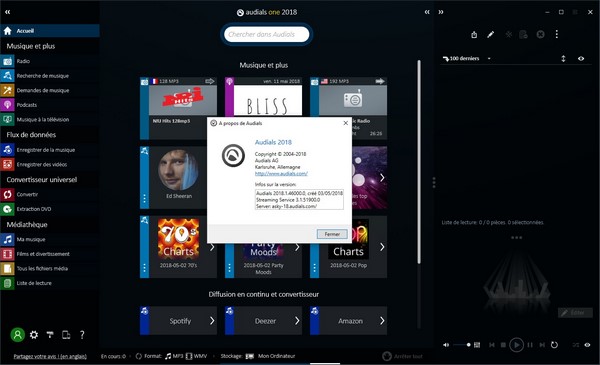Click the mobile devices icon
The width and height of the screenshot is (600, 365).
66,335
